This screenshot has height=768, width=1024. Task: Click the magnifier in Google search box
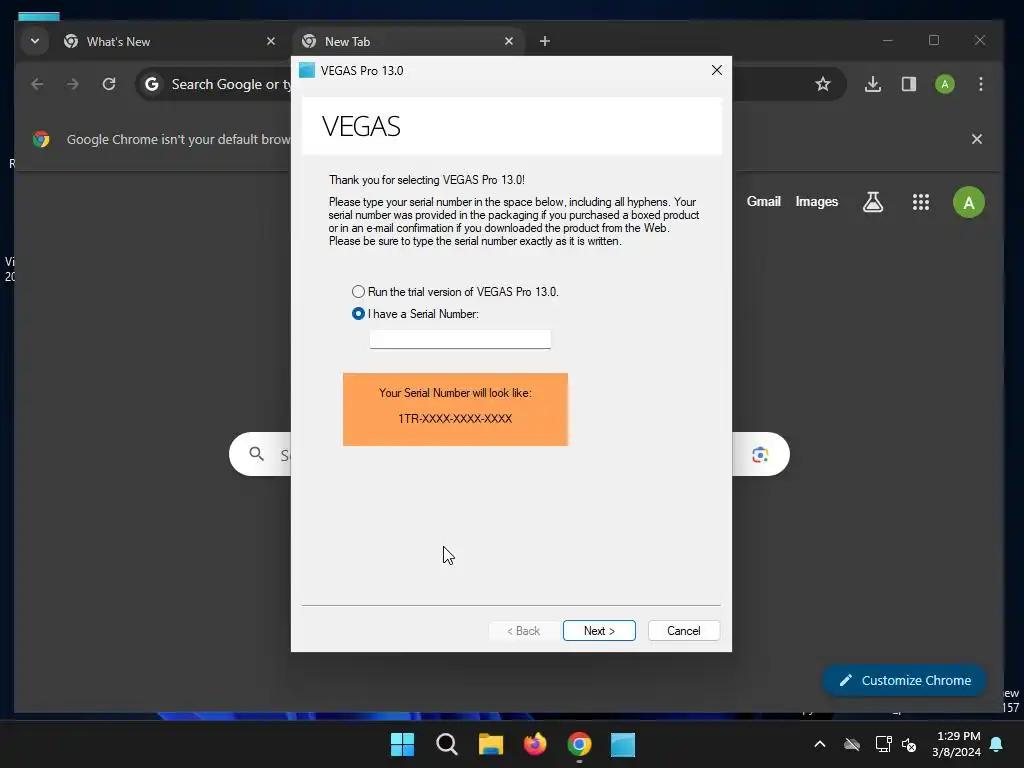click(257, 454)
